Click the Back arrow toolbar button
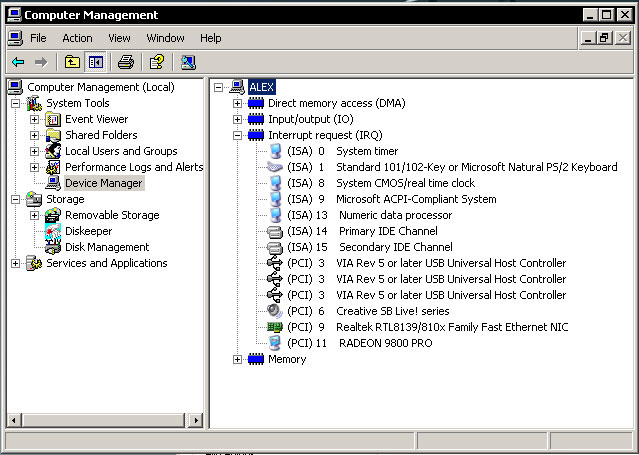 click(18, 62)
